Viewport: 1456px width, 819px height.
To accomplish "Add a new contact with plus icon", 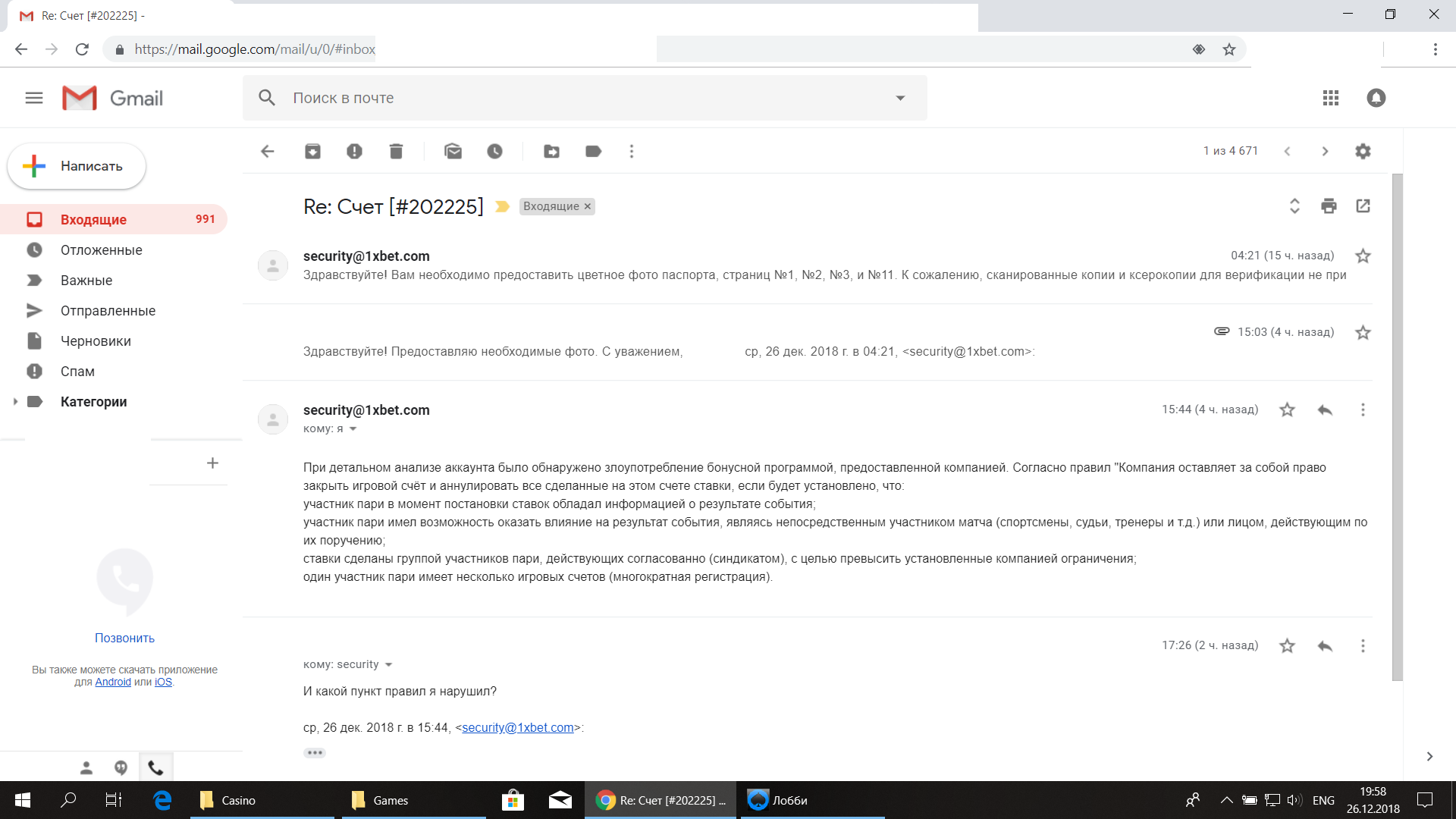I will 212,463.
